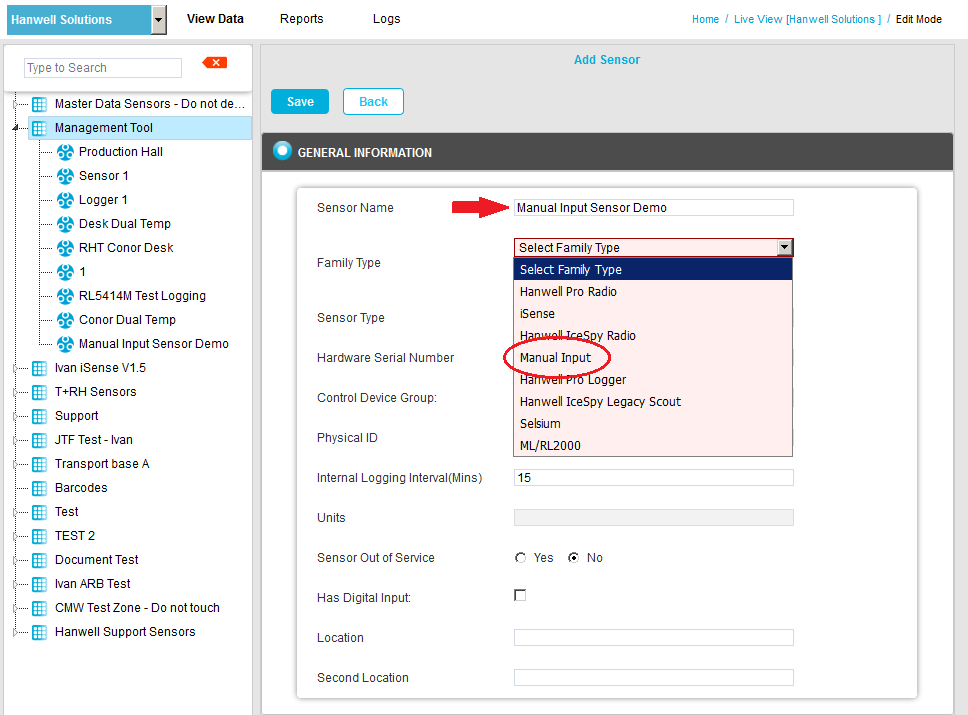968x715 pixels.
Task: Choose Hanwell Pro Radio family type option
Action: pyautogui.click(x=653, y=292)
